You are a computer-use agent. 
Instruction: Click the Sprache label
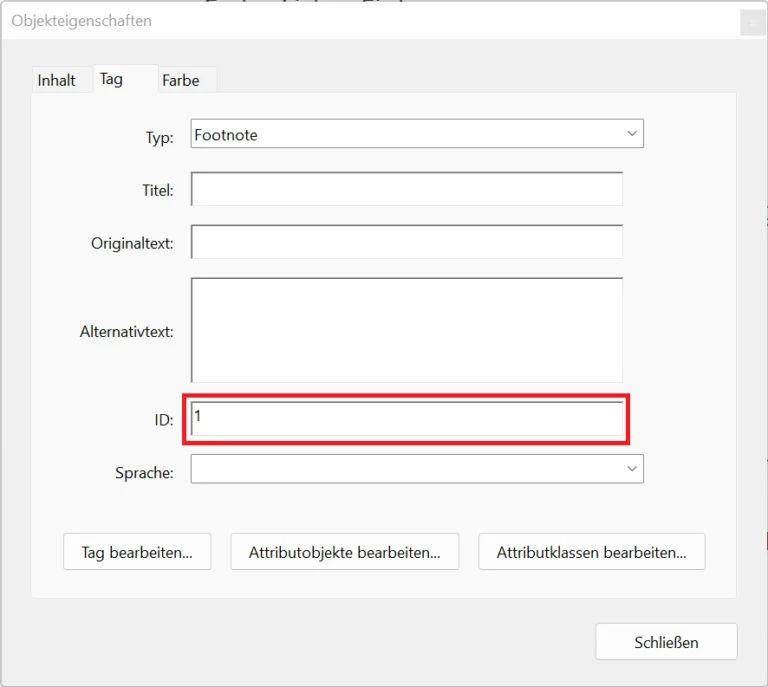pos(144,473)
